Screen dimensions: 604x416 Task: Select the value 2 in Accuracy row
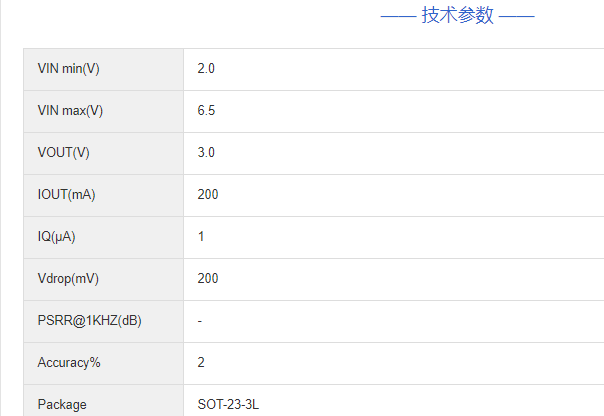(x=201, y=363)
